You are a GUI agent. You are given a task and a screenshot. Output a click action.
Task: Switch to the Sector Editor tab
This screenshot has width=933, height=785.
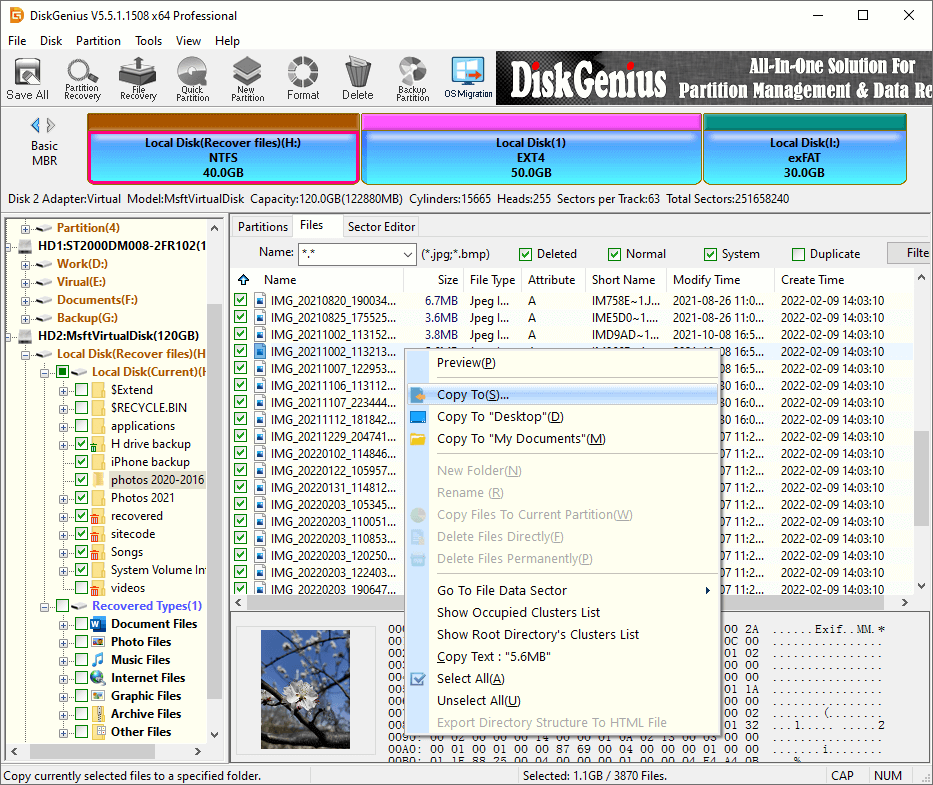(381, 227)
